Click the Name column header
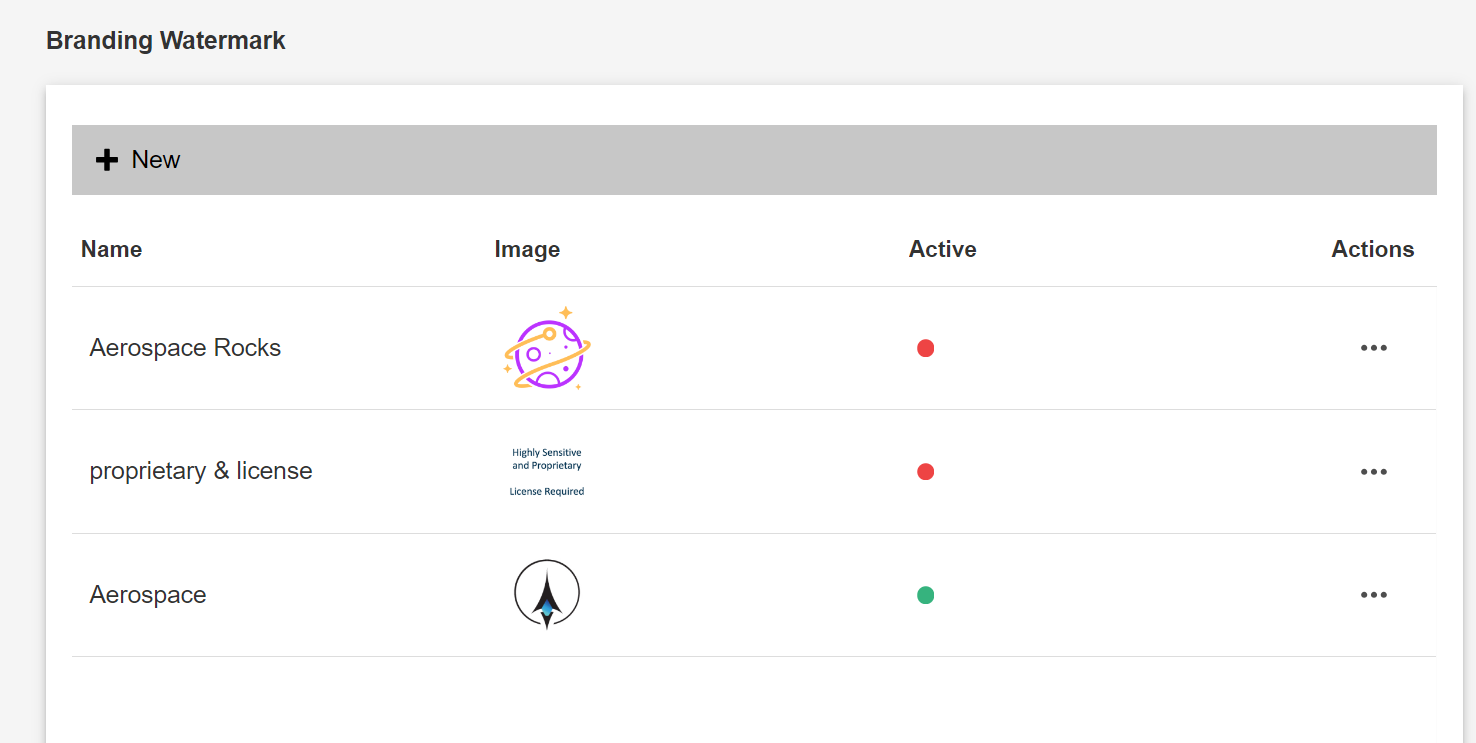Viewport: 1476px width, 743px height. (111, 249)
